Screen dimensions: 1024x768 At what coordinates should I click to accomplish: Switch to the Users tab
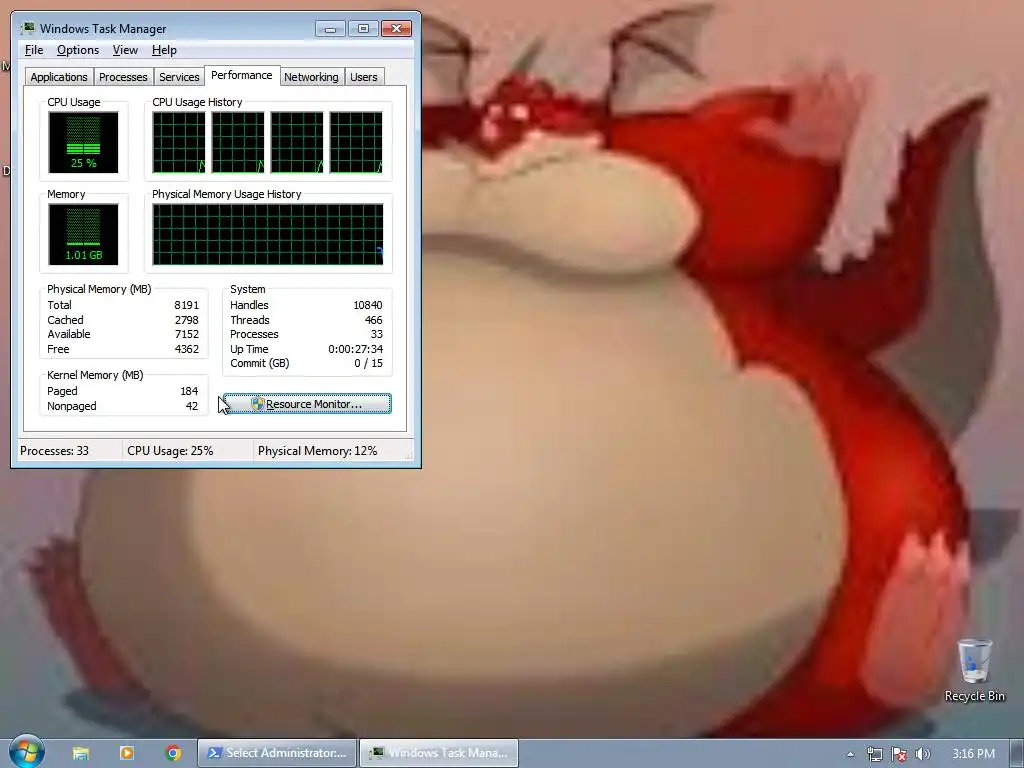point(364,77)
